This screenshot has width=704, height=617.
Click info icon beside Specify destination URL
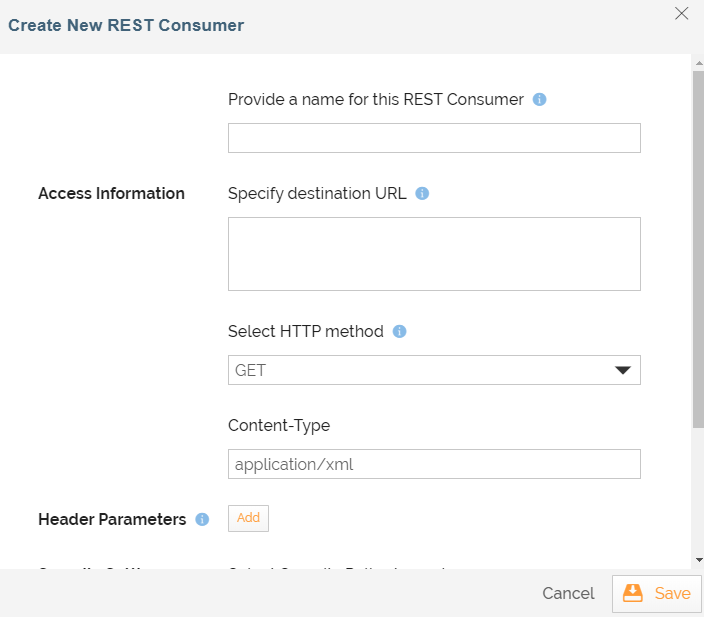[422, 194]
